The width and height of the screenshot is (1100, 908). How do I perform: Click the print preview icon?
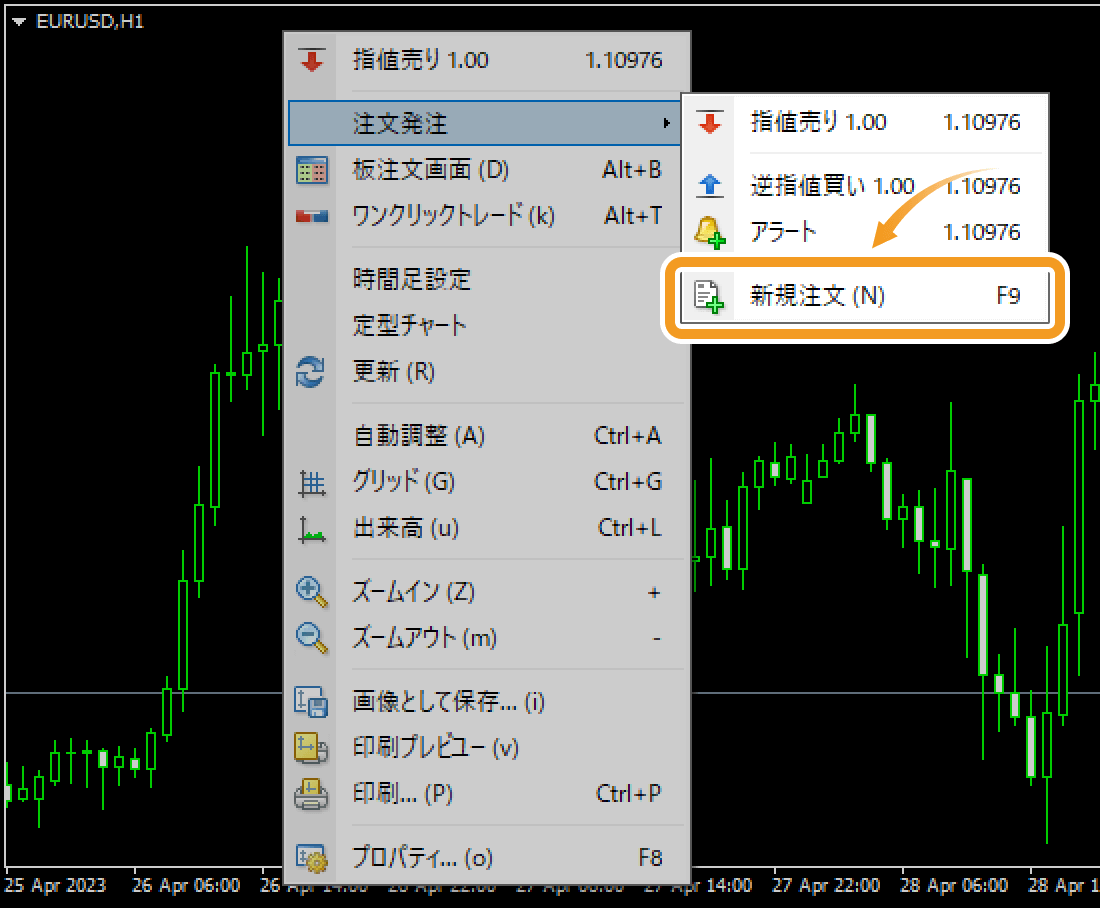[x=311, y=748]
